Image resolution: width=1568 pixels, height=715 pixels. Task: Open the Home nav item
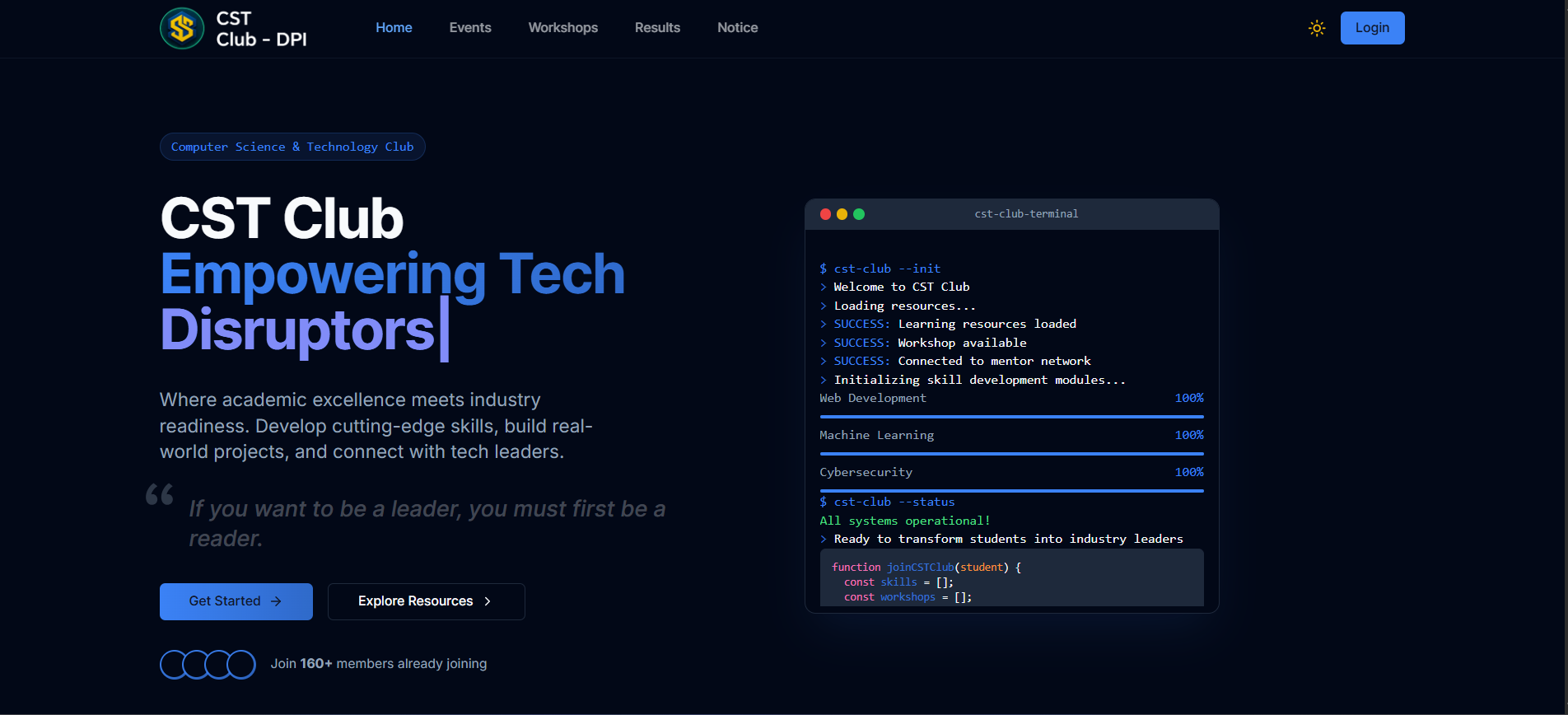click(x=394, y=28)
